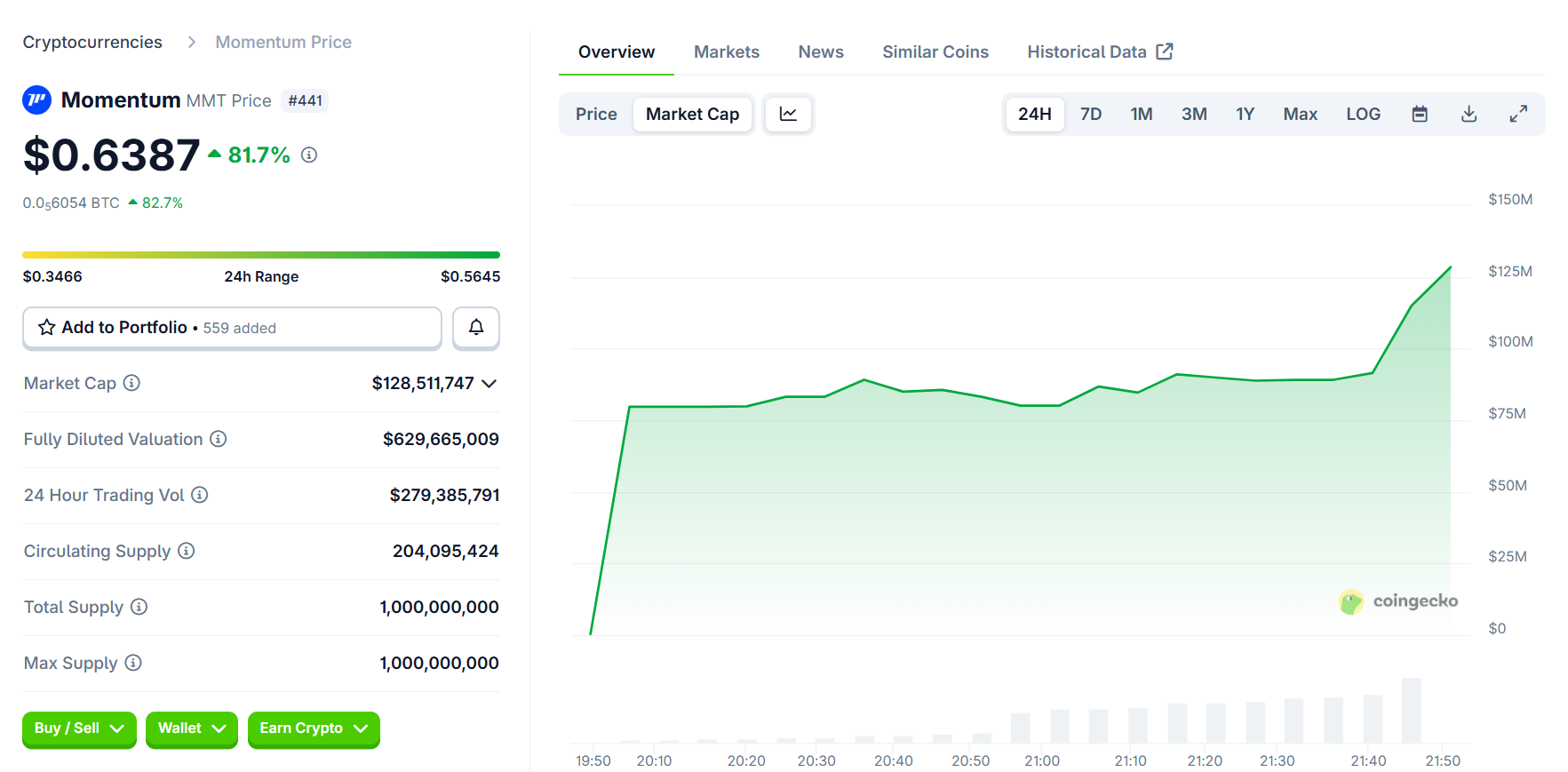
Task: Toggle chart to Price view
Action: [x=596, y=114]
